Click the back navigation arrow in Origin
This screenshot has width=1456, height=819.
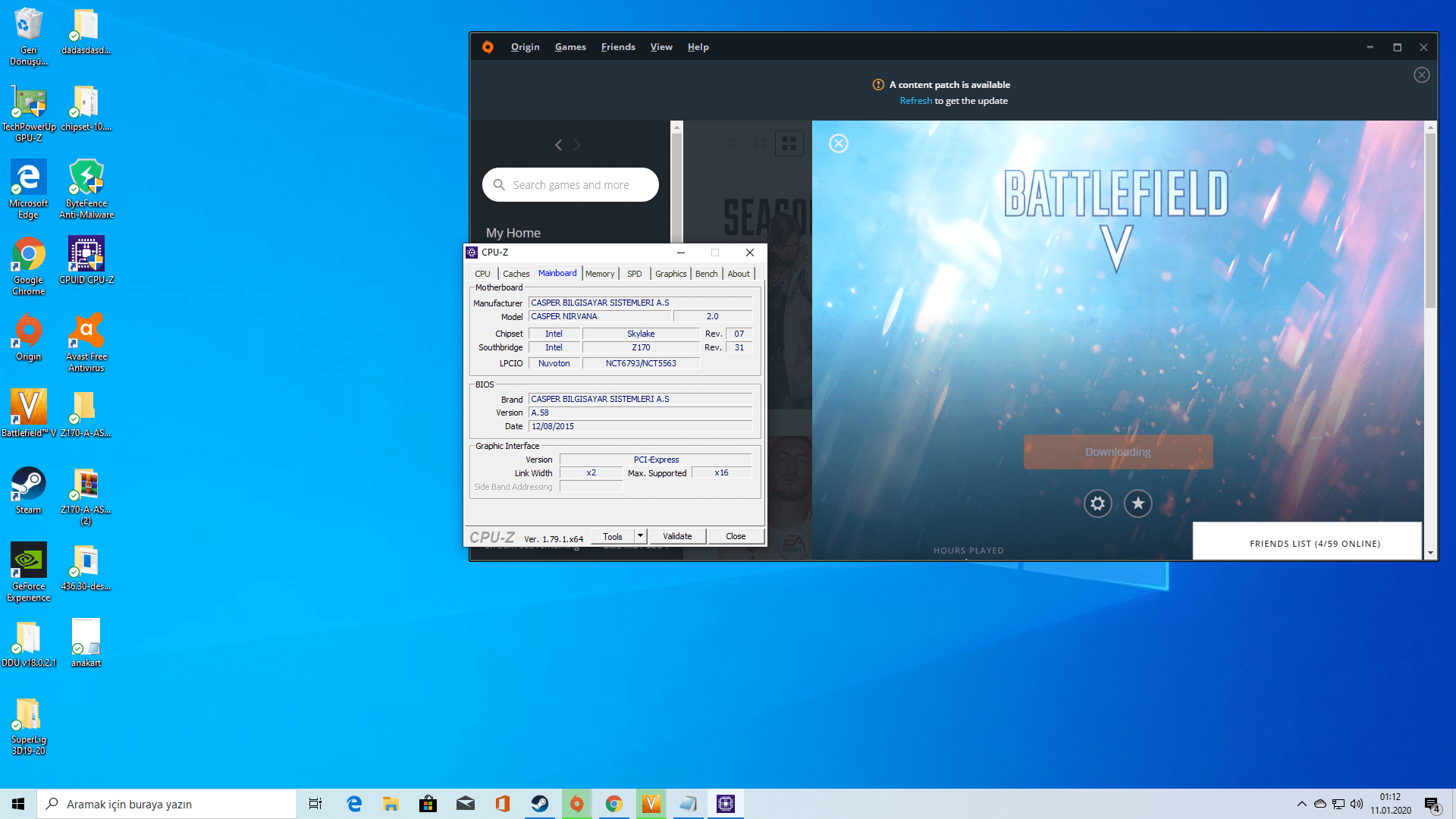558,145
